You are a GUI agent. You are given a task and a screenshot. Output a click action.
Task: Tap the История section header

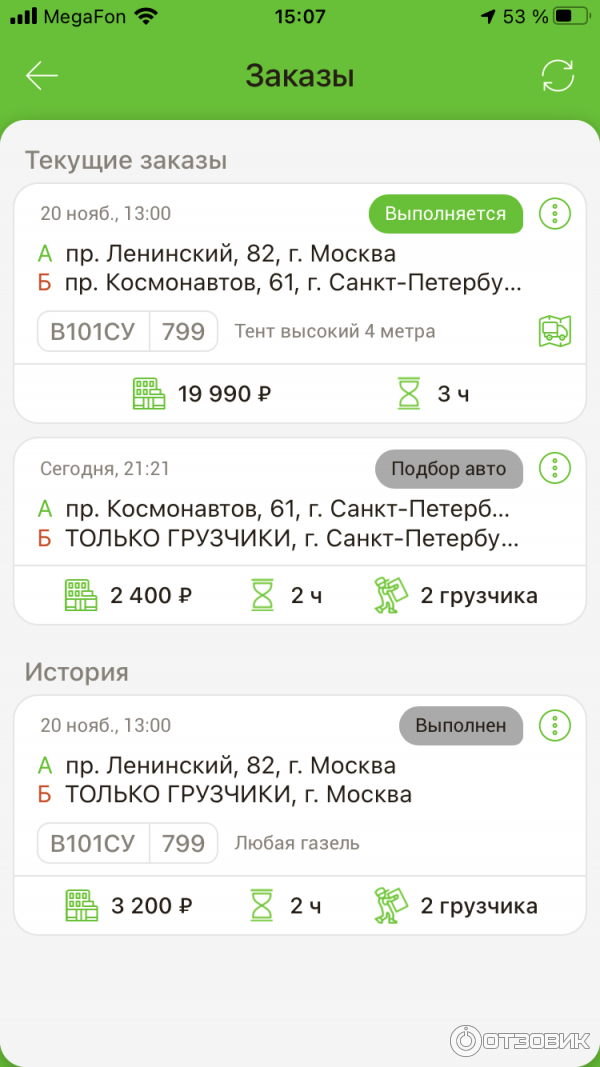76,671
